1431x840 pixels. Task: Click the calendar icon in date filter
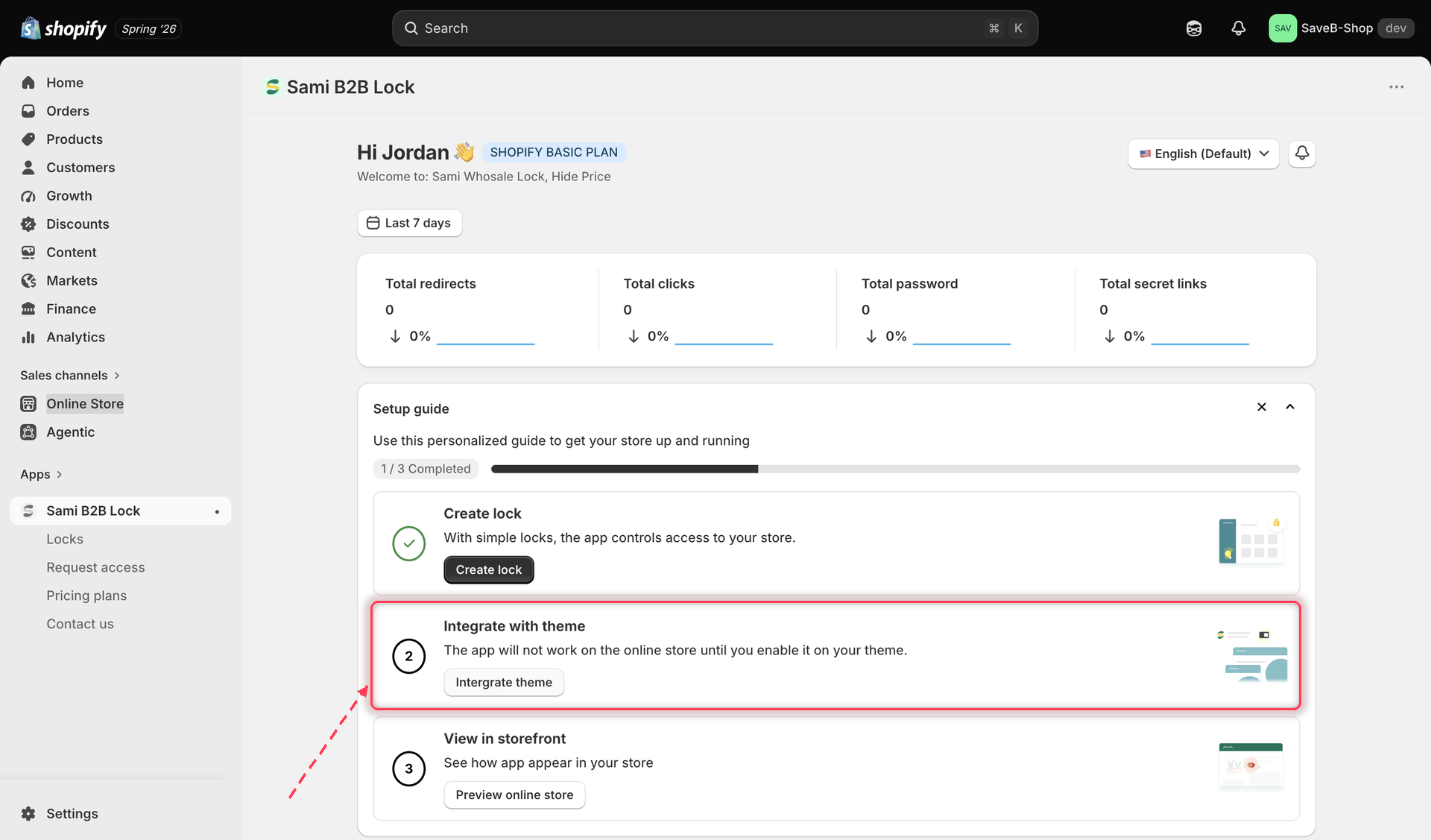coord(373,223)
